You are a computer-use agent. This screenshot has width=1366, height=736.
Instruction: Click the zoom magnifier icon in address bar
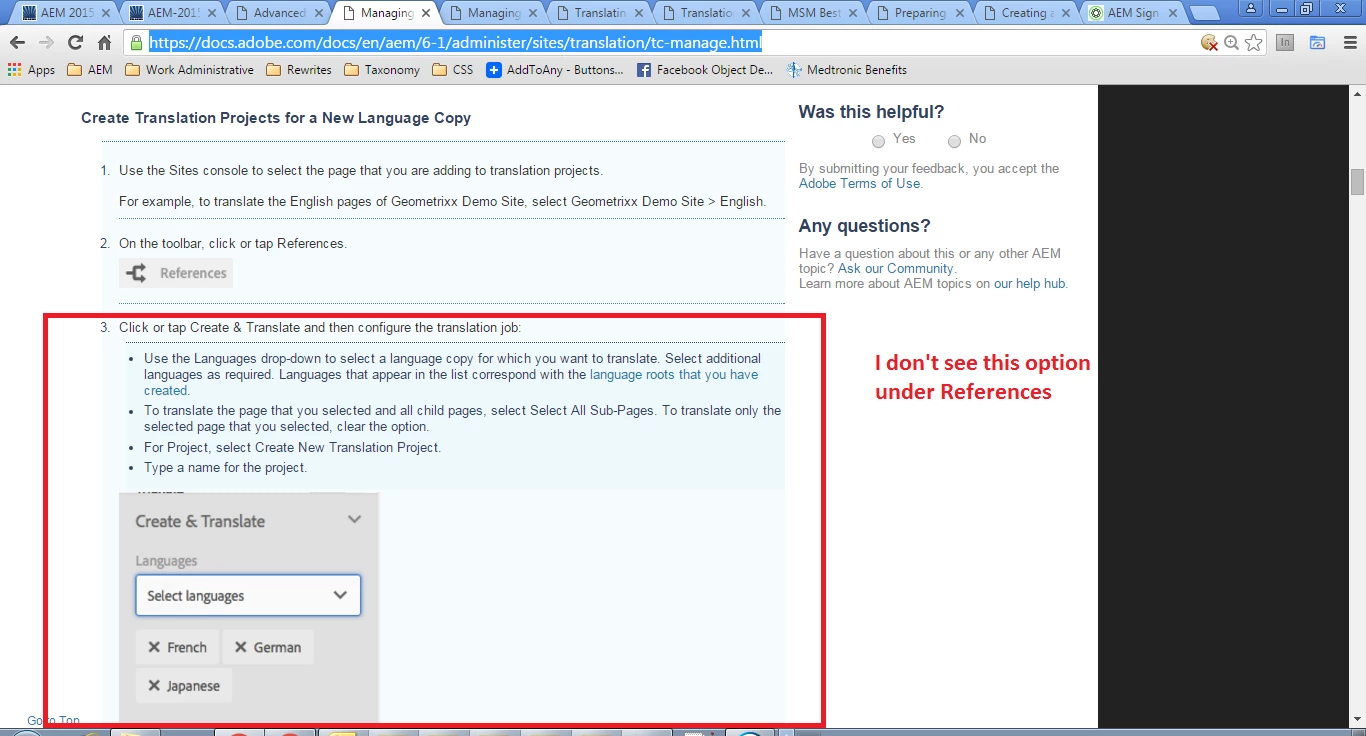(1231, 43)
